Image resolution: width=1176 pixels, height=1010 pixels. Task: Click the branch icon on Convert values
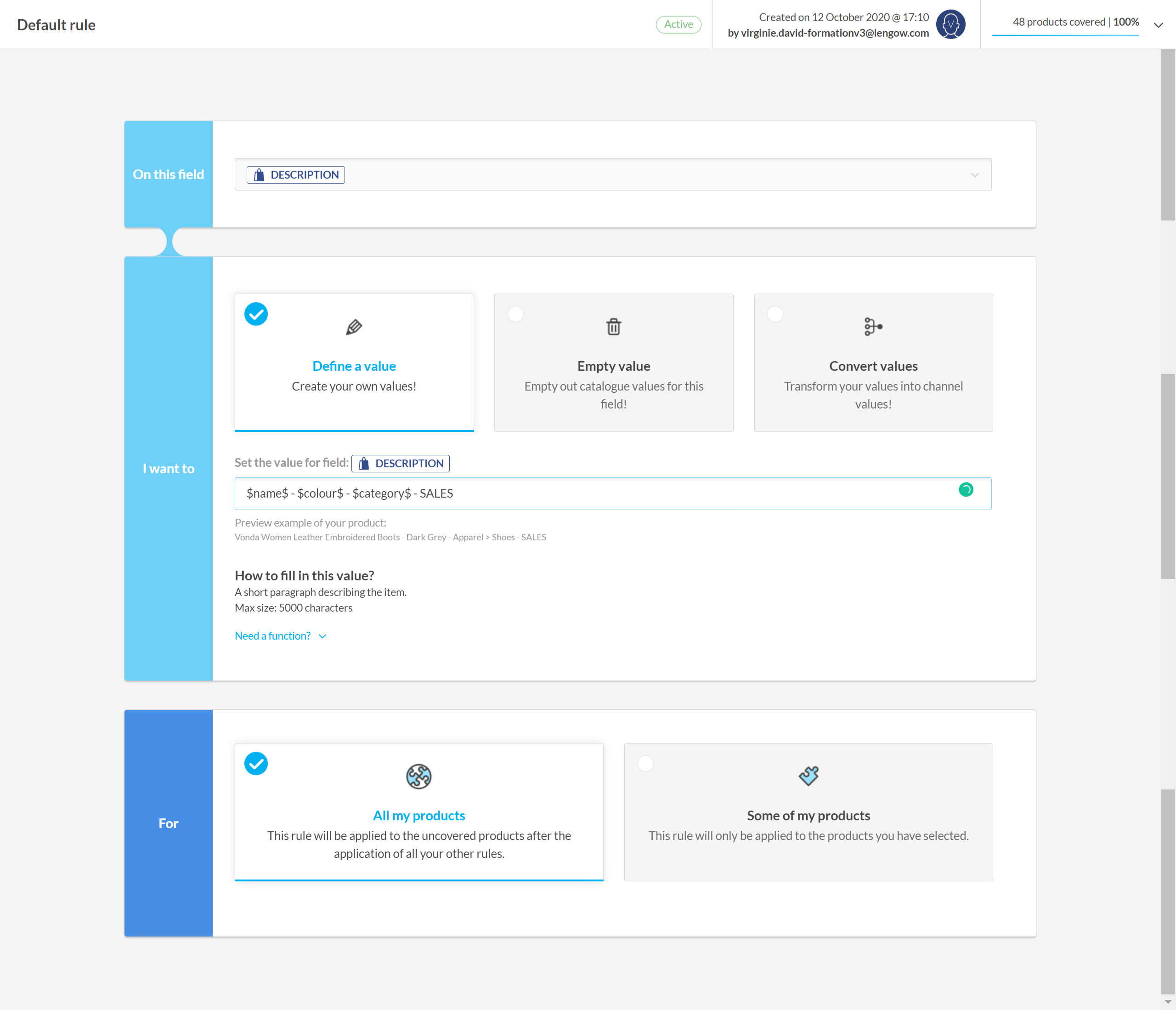(x=873, y=327)
